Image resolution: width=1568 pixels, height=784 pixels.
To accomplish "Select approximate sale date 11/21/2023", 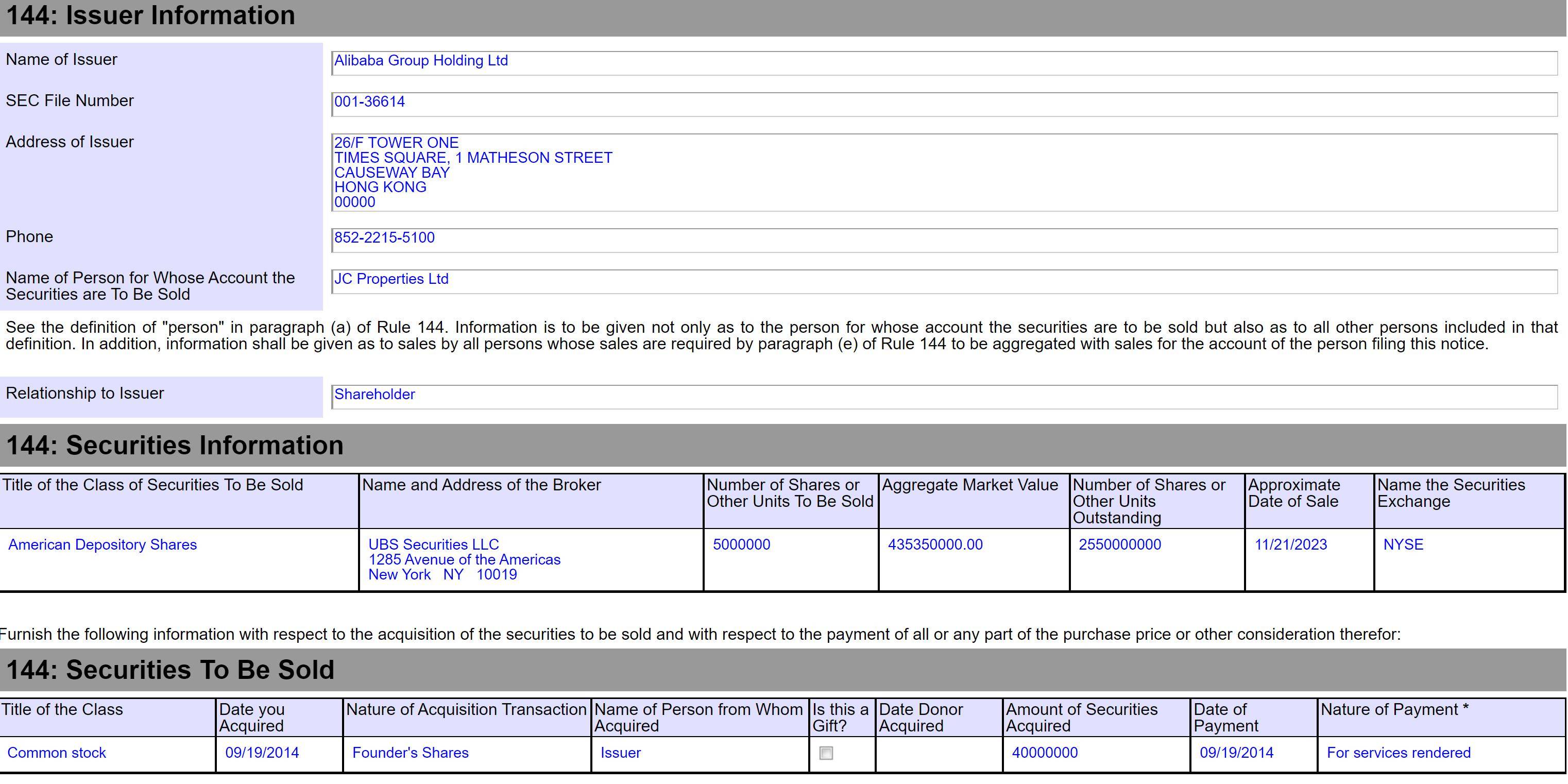I will [1290, 545].
